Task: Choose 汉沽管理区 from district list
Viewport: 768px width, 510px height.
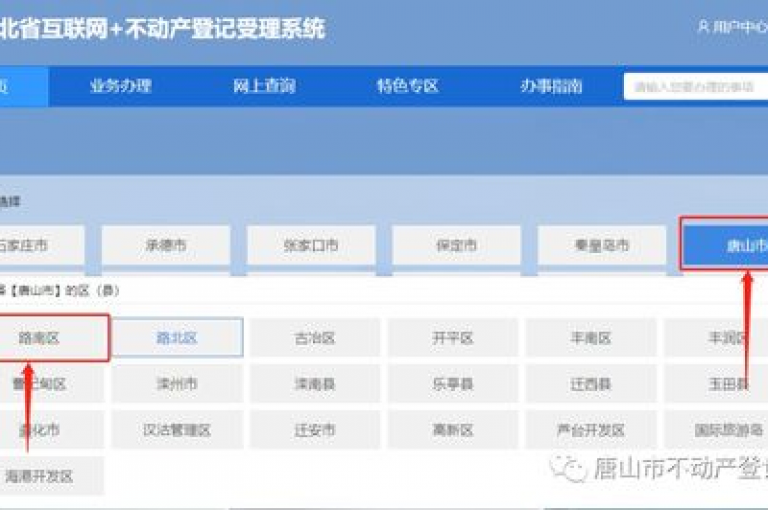Action: (x=177, y=430)
